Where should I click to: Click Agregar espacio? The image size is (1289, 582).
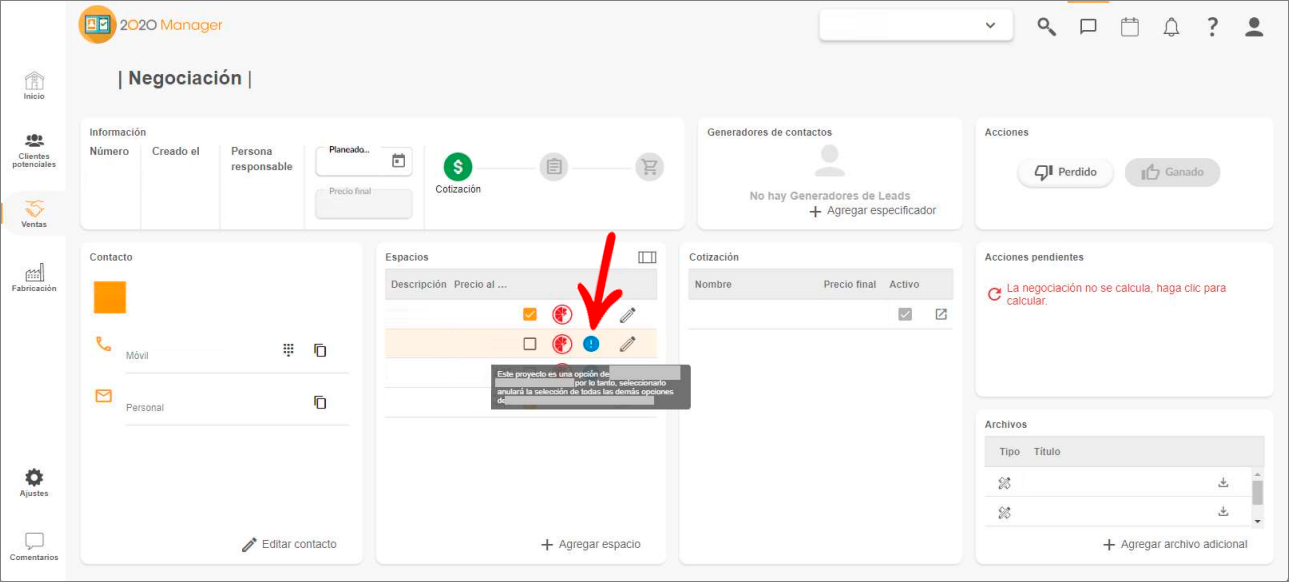pyautogui.click(x=590, y=544)
